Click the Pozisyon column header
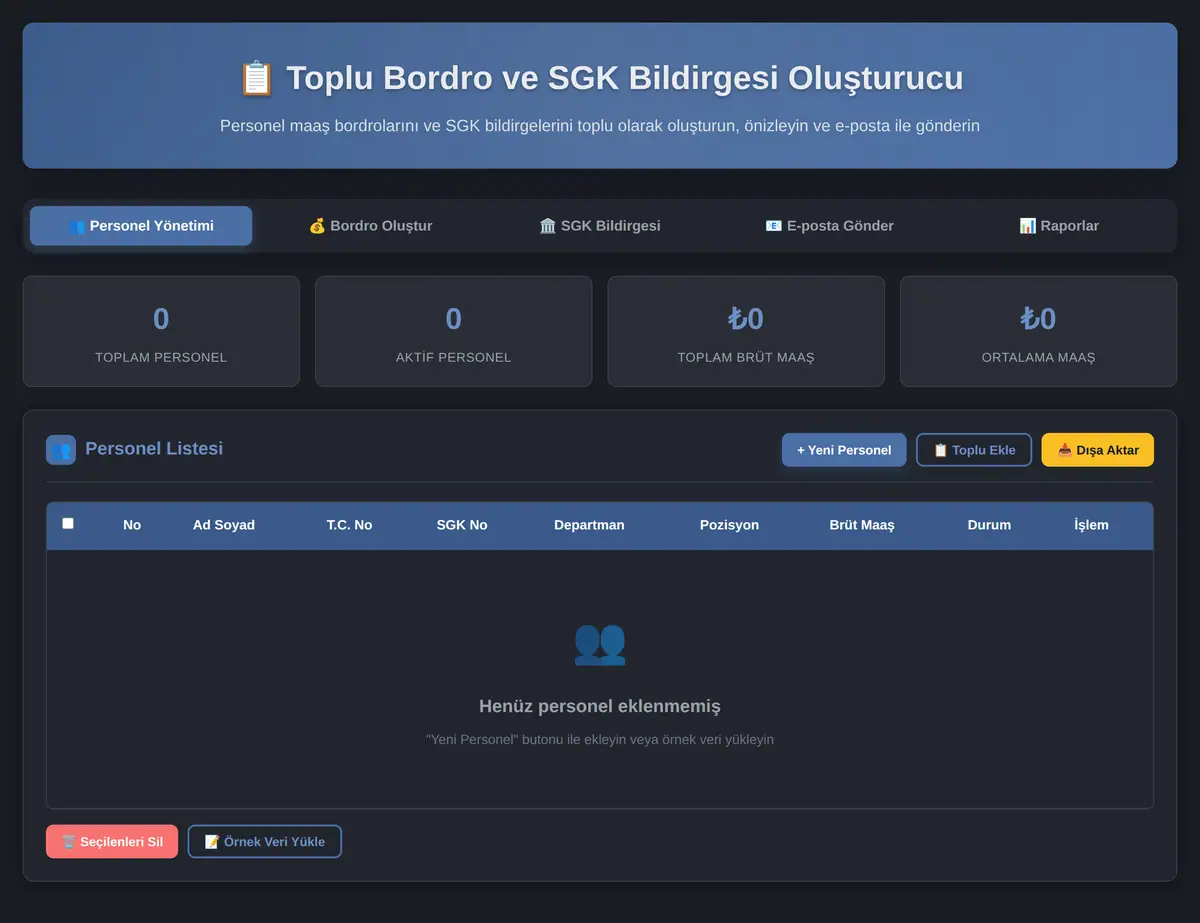The width and height of the screenshot is (1200, 923). [729, 525]
